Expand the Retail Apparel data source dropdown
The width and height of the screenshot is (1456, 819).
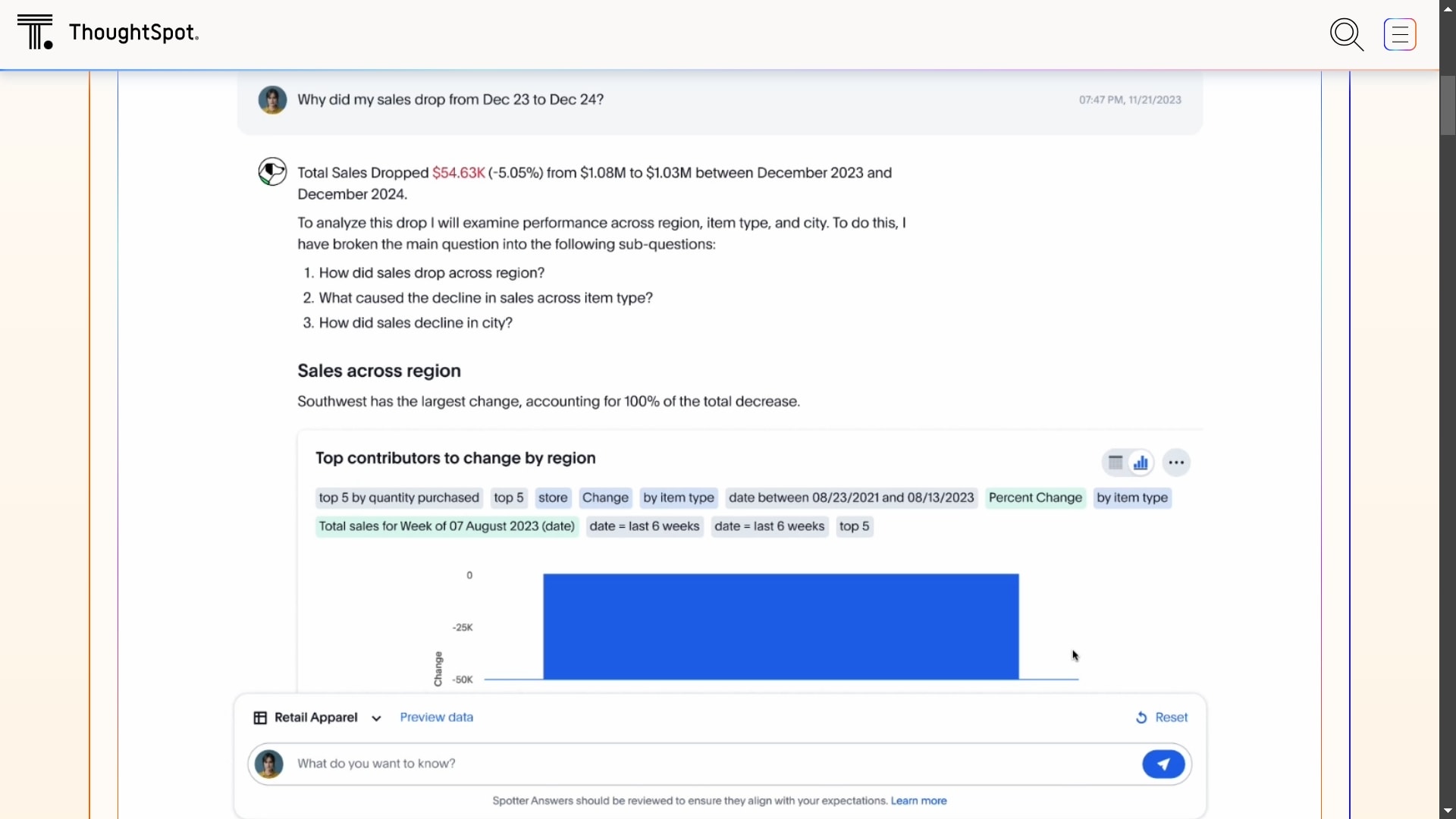(375, 718)
